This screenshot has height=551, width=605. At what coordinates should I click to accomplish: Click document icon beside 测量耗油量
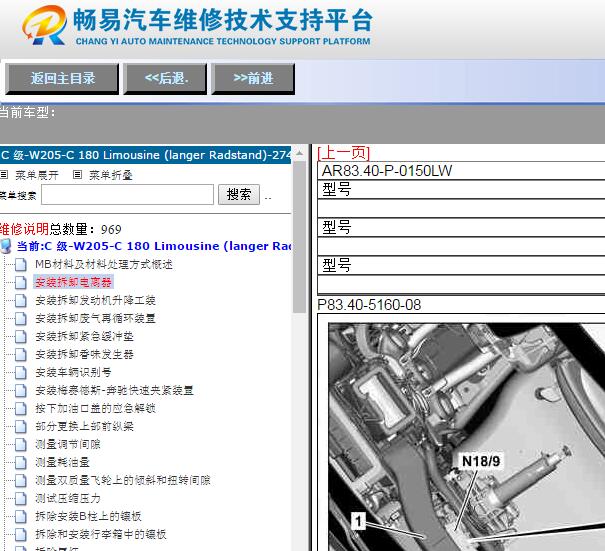pyautogui.click(x=20, y=462)
